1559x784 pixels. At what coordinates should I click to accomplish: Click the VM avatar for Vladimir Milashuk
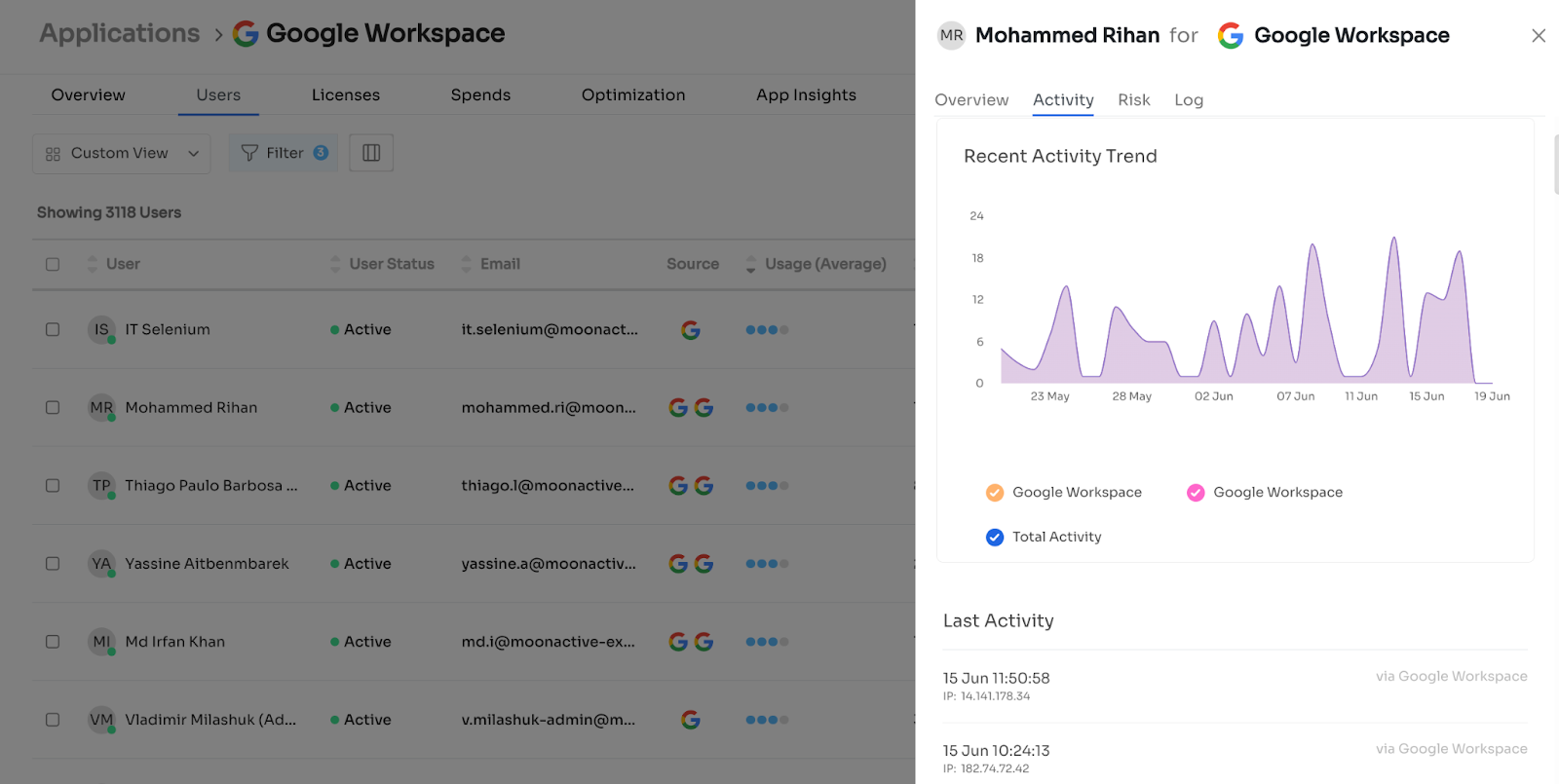click(101, 720)
